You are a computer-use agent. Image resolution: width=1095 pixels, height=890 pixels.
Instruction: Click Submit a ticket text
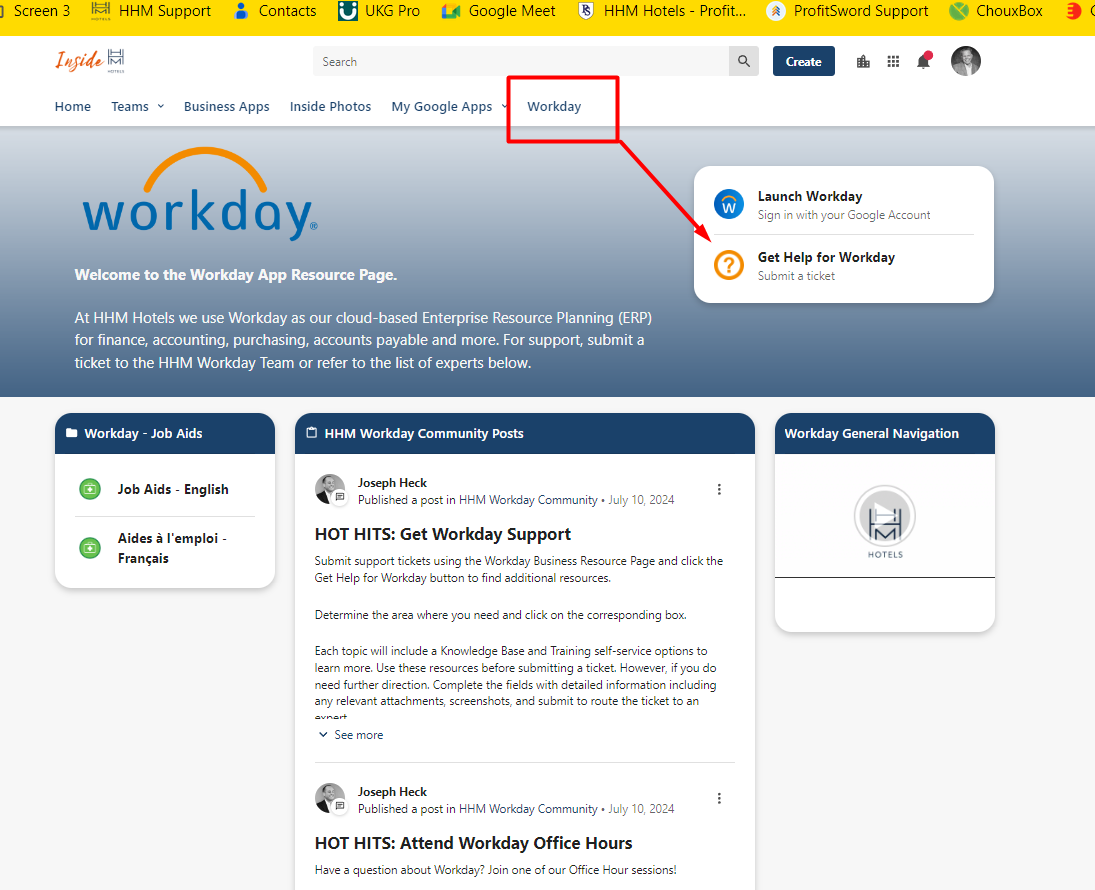(796, 276)
